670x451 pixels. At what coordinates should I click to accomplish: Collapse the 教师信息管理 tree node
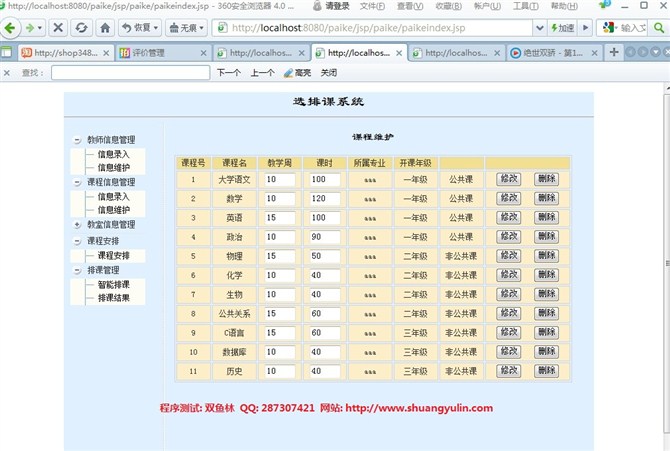pyautogui.click(x=77, y=140)
